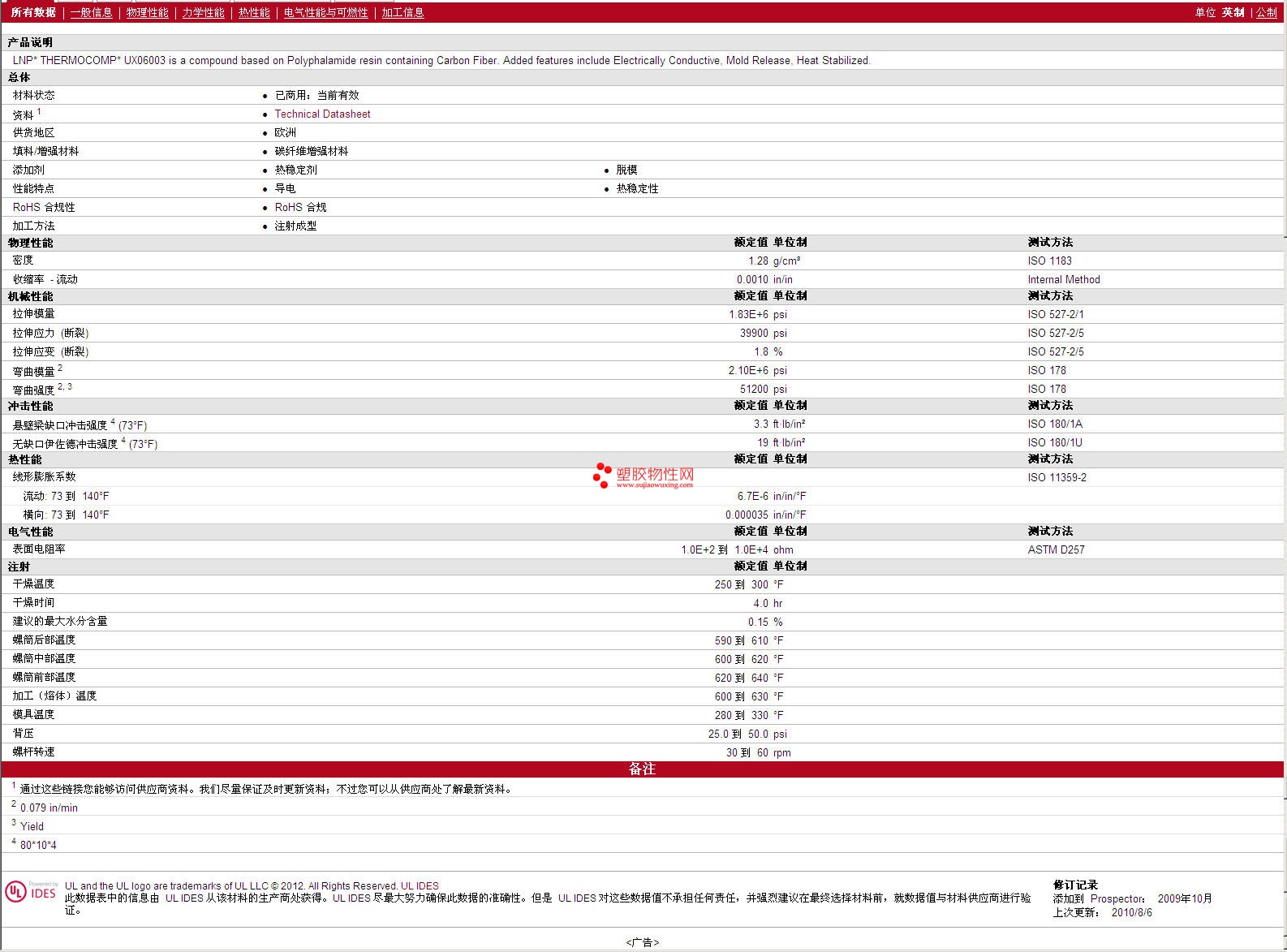Switch units to 公制
The height and width of the screenshot is (952, 1287).
tap(1267, 13)
